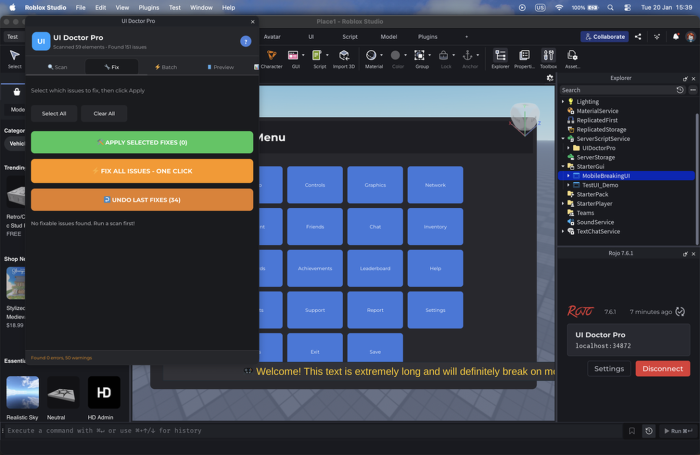Open macOS Control Center icon

pyautogui.click(x=627, y=8)
